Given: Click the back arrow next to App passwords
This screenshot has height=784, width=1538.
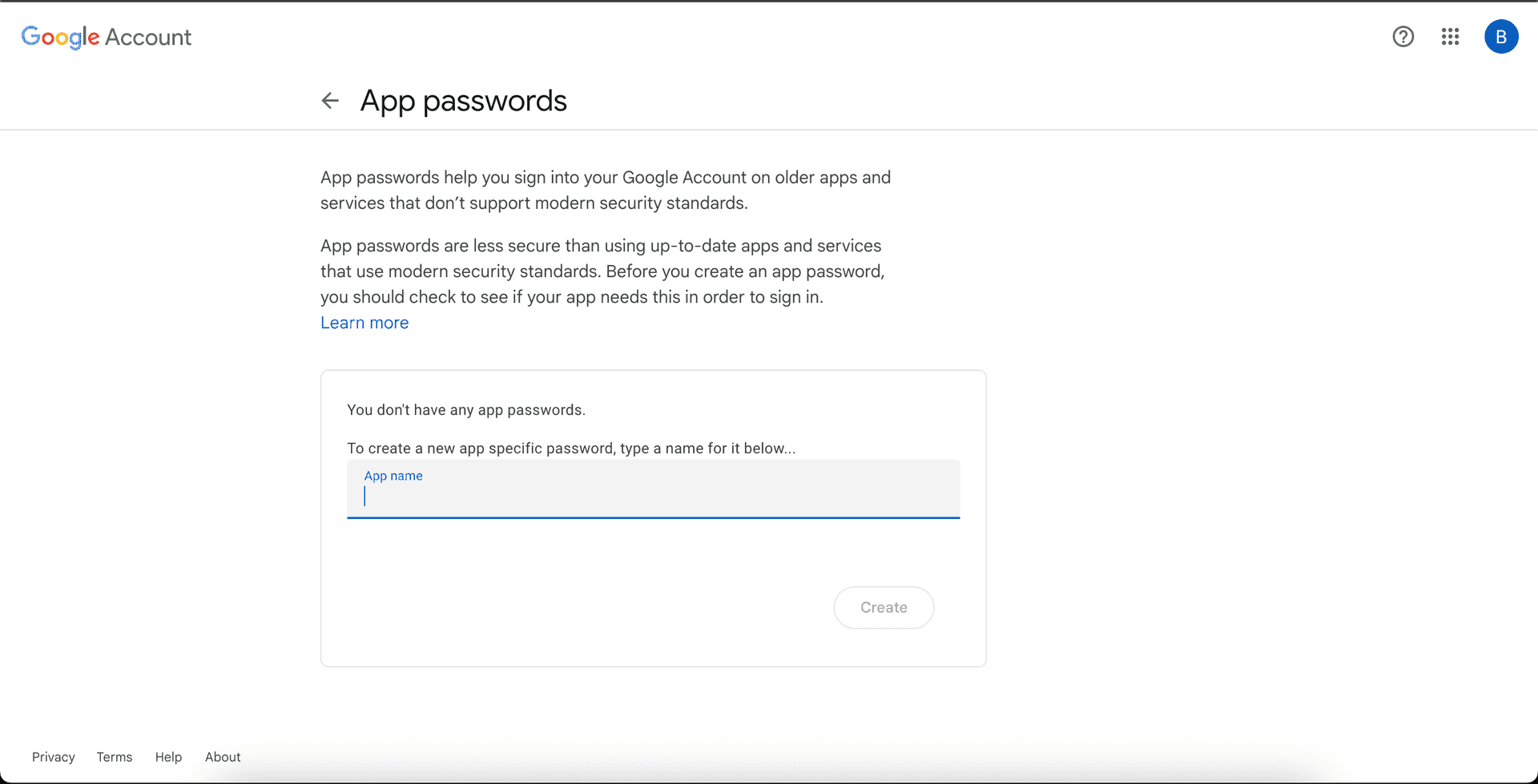Looking at the screenshot, I should coord(330,100).
